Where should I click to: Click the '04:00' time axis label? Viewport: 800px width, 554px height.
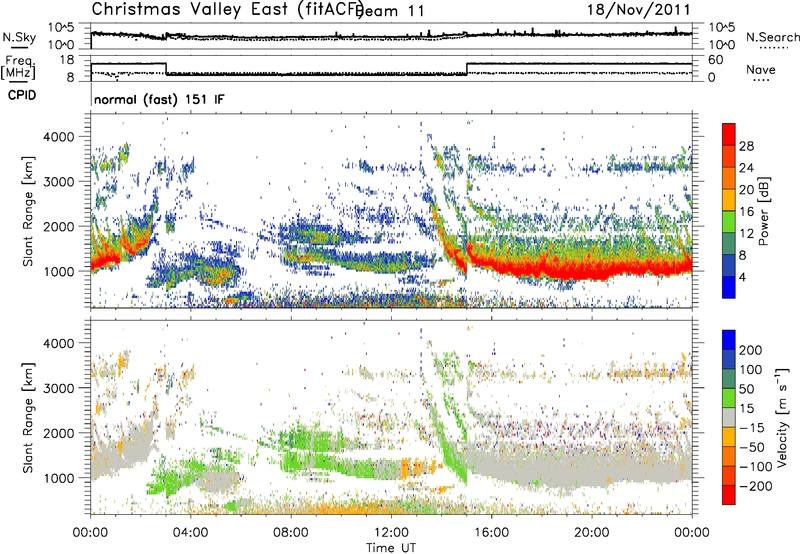coord(190,533)
